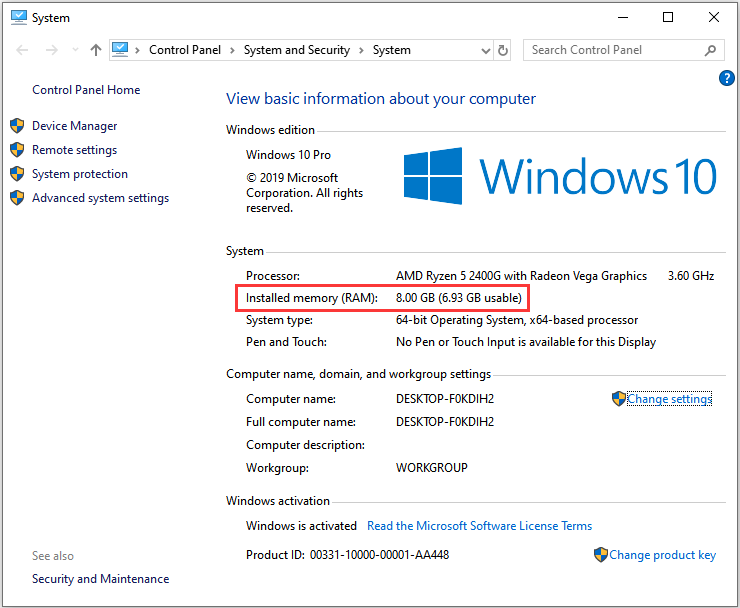Click 'Windows is activated' text
The height and width of the screenshot is (608, 740).
coord(301,526)
